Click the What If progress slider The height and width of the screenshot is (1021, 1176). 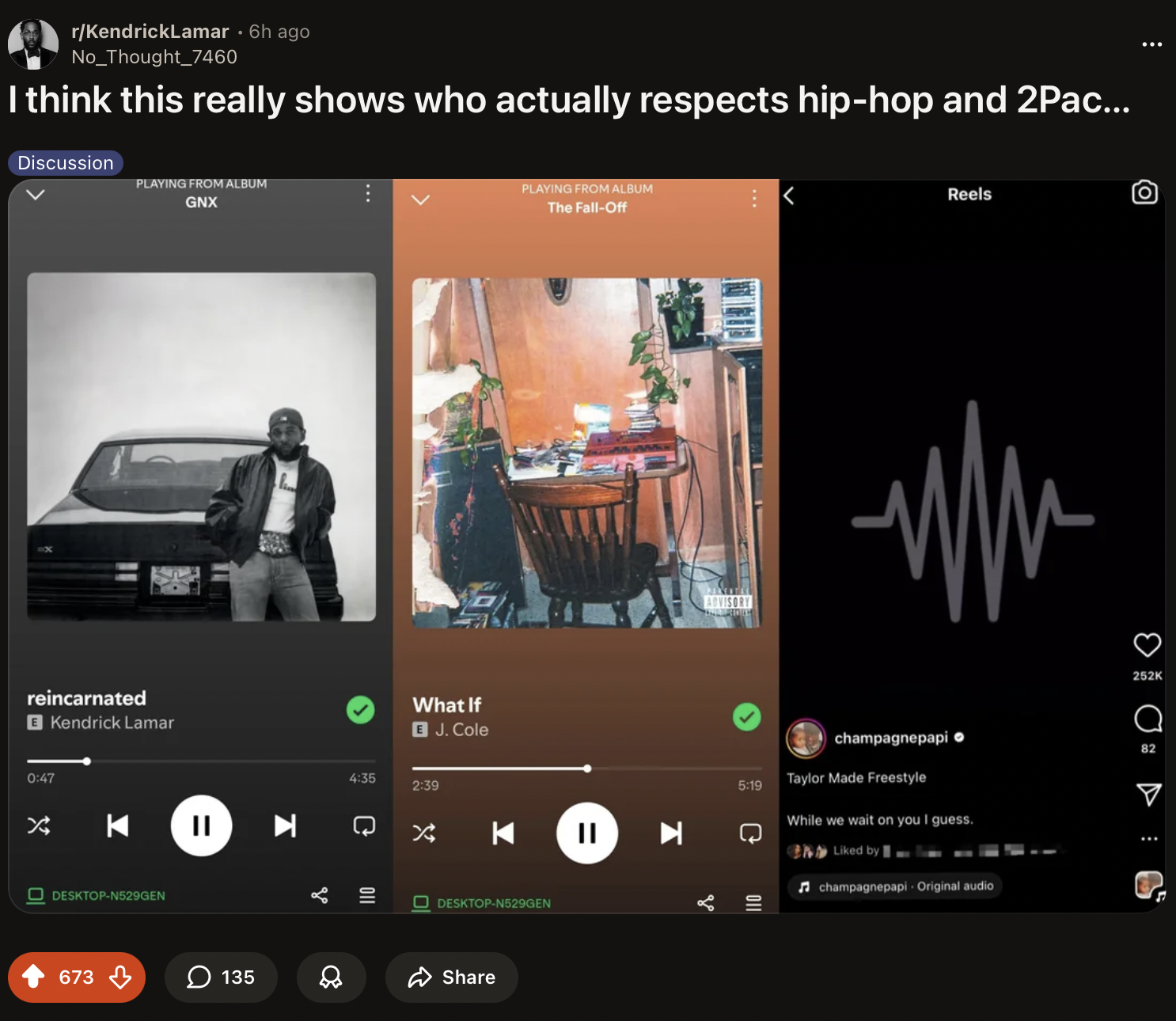[x=587, y=769]
